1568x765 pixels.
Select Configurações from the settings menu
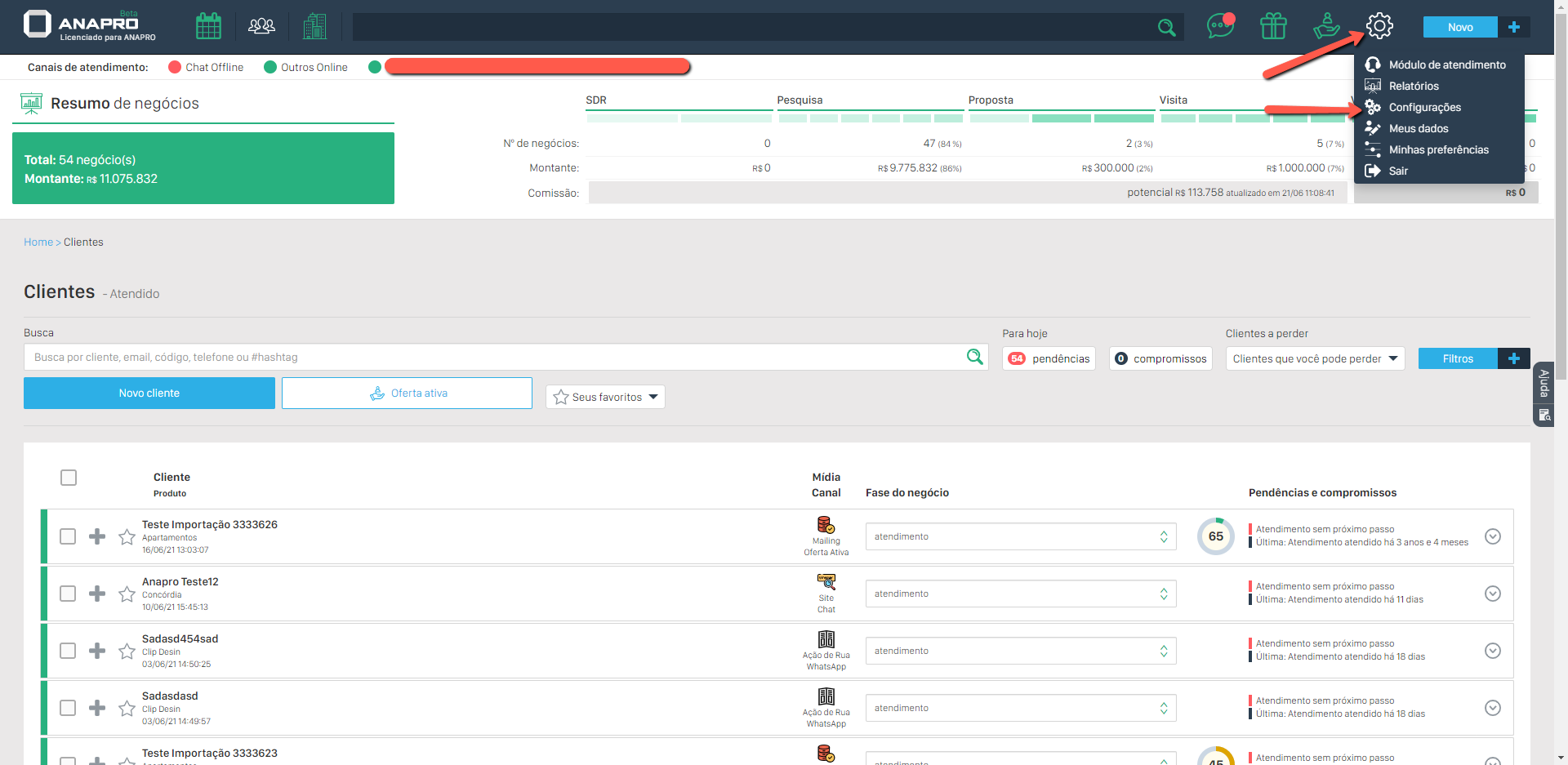click(x=1424, y=107)
